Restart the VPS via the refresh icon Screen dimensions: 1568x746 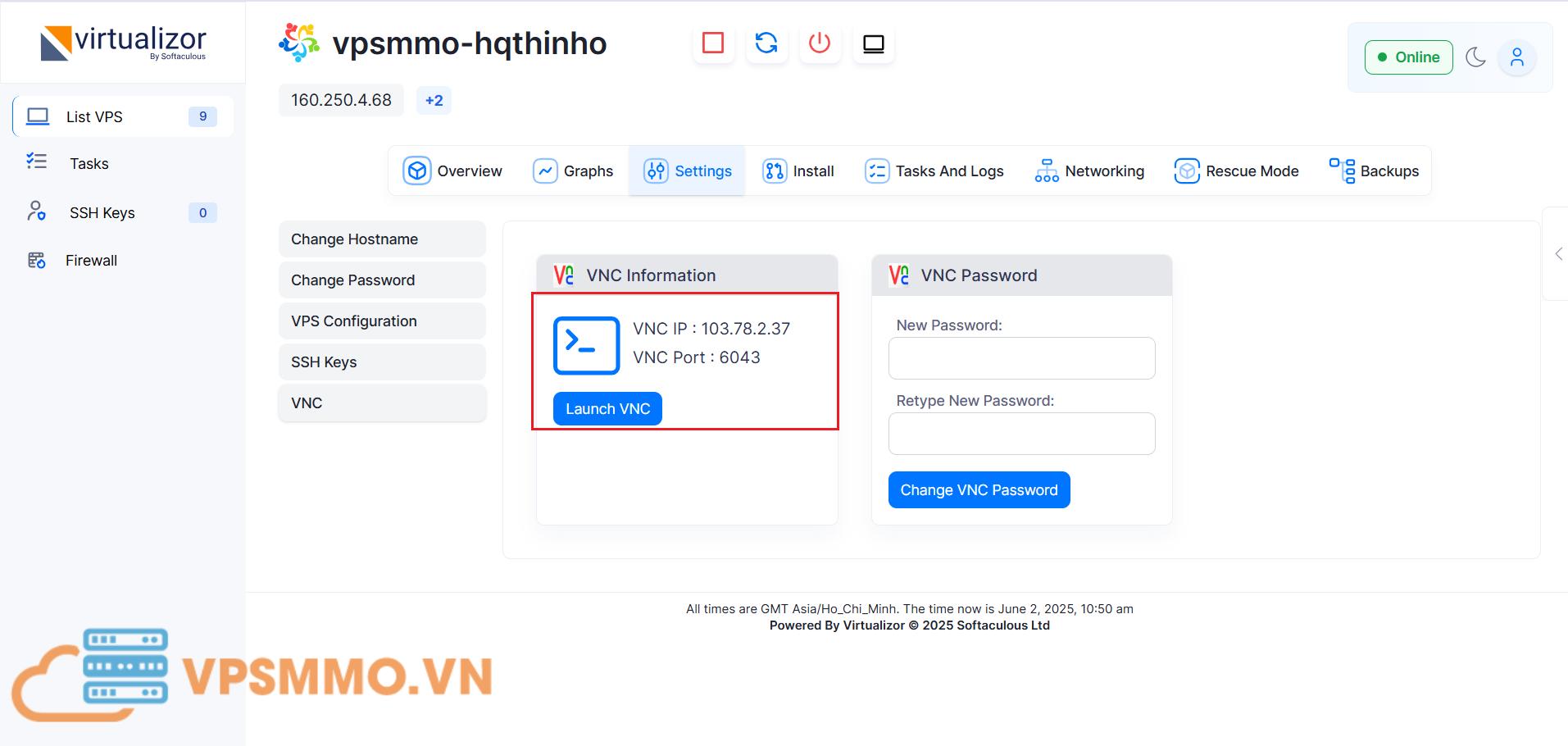[x=766, y=44]
